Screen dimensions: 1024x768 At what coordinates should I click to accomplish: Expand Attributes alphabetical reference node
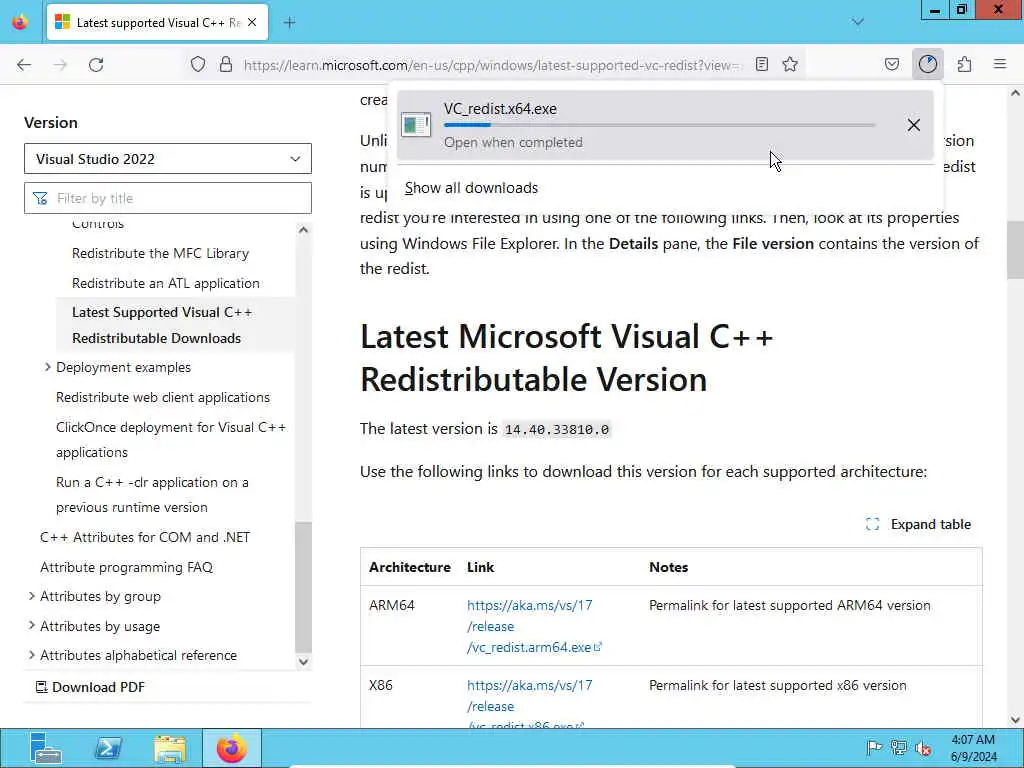[x=31, y=655]
